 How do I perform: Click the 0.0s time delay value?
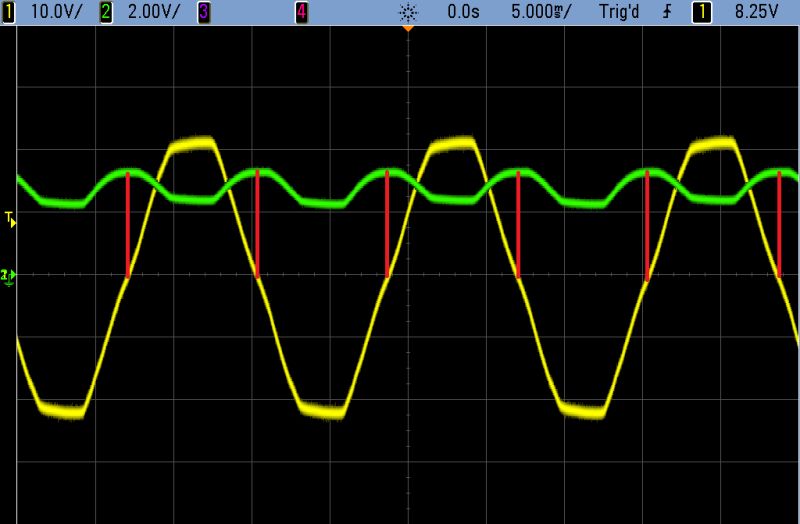(463, 12)
